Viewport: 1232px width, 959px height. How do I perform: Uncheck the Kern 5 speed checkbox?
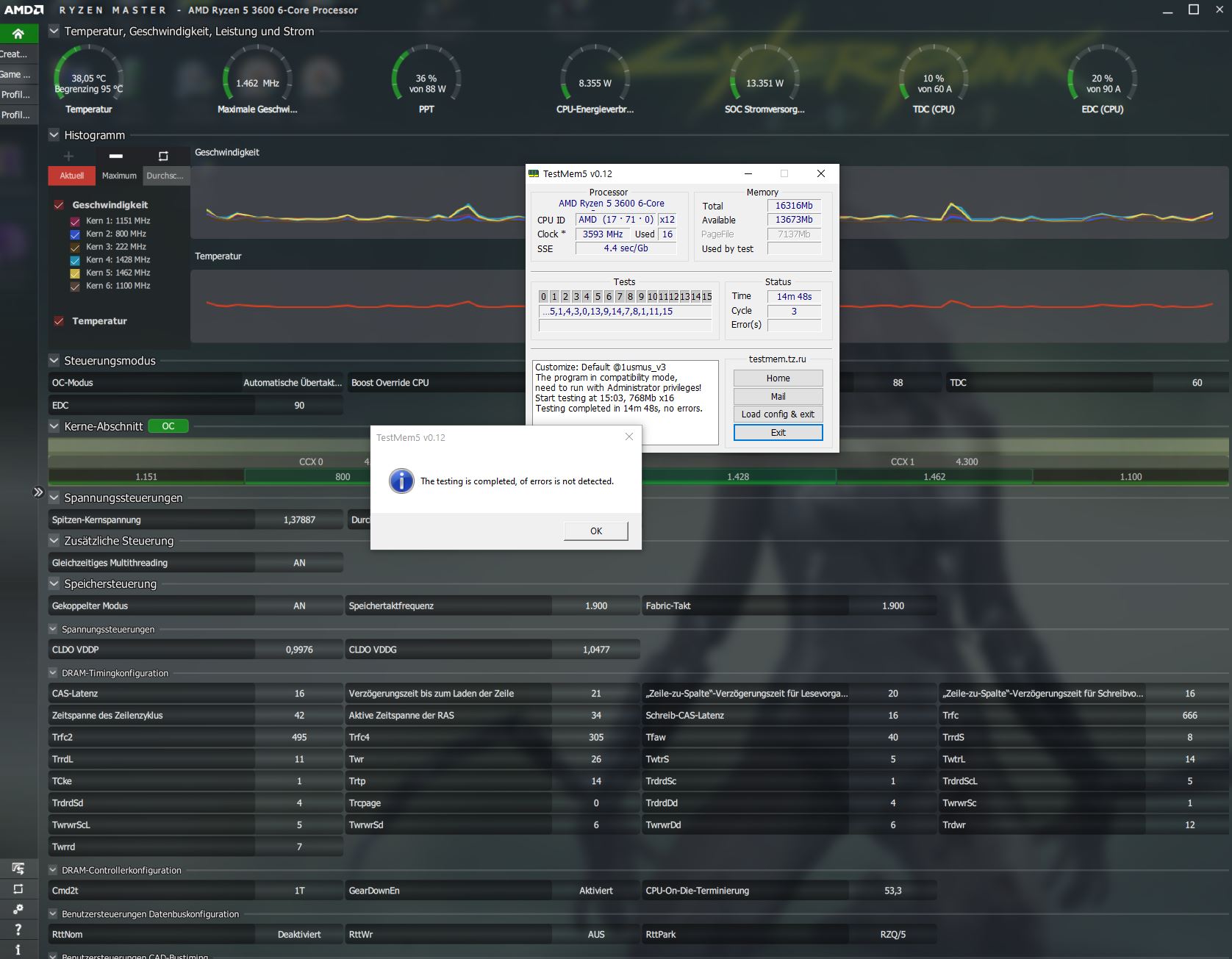coord(75,273)
